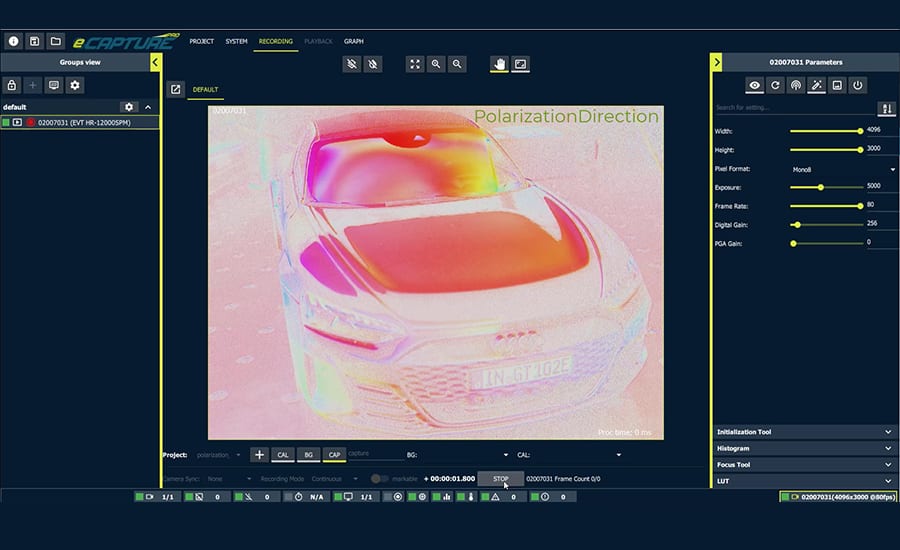The height and width of the screenshot is (550, 900).
Task: Click the BG button
Action: click(x=309, y=455)
